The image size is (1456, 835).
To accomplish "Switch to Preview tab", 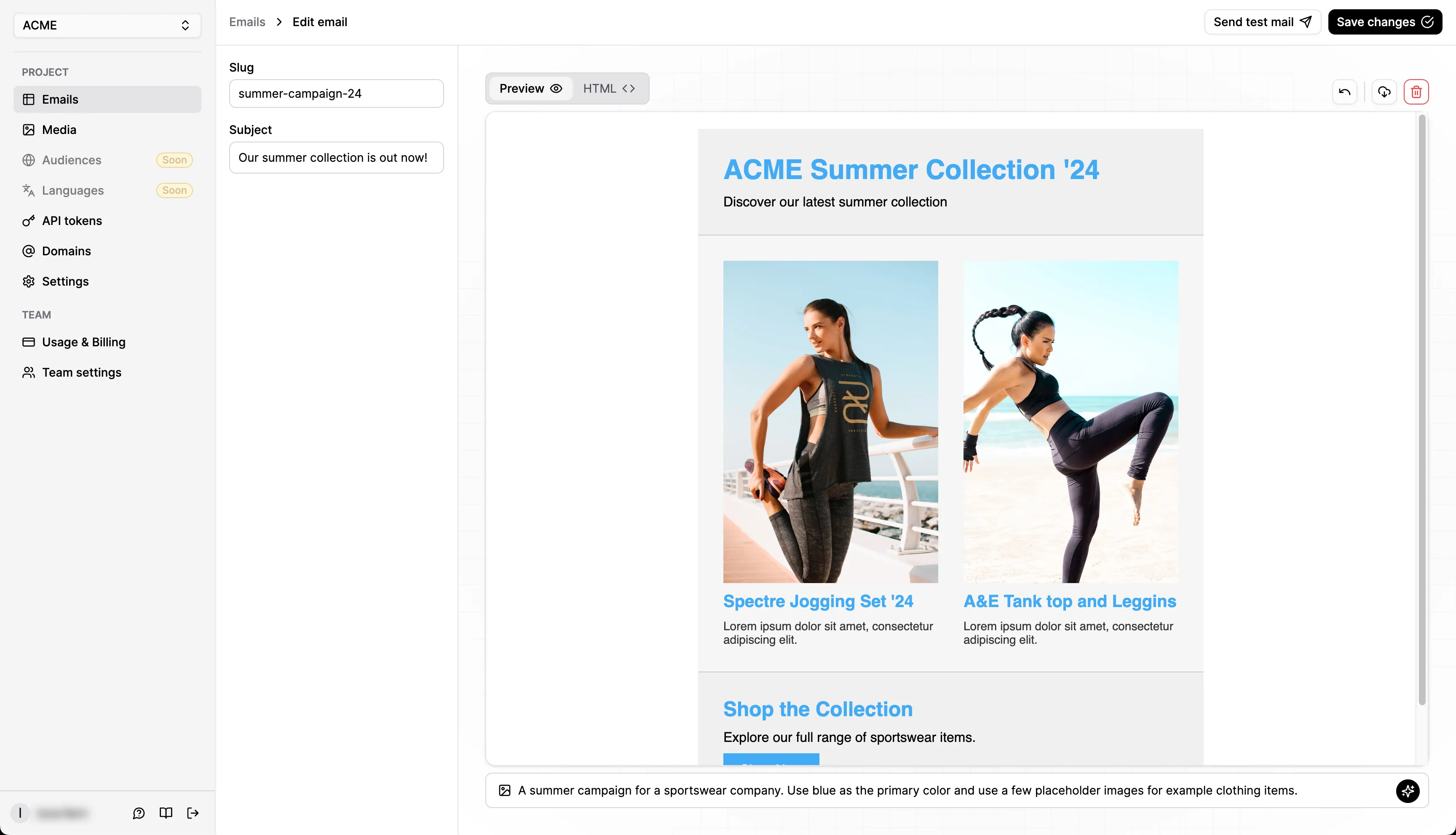I will (x=529, y=88).
